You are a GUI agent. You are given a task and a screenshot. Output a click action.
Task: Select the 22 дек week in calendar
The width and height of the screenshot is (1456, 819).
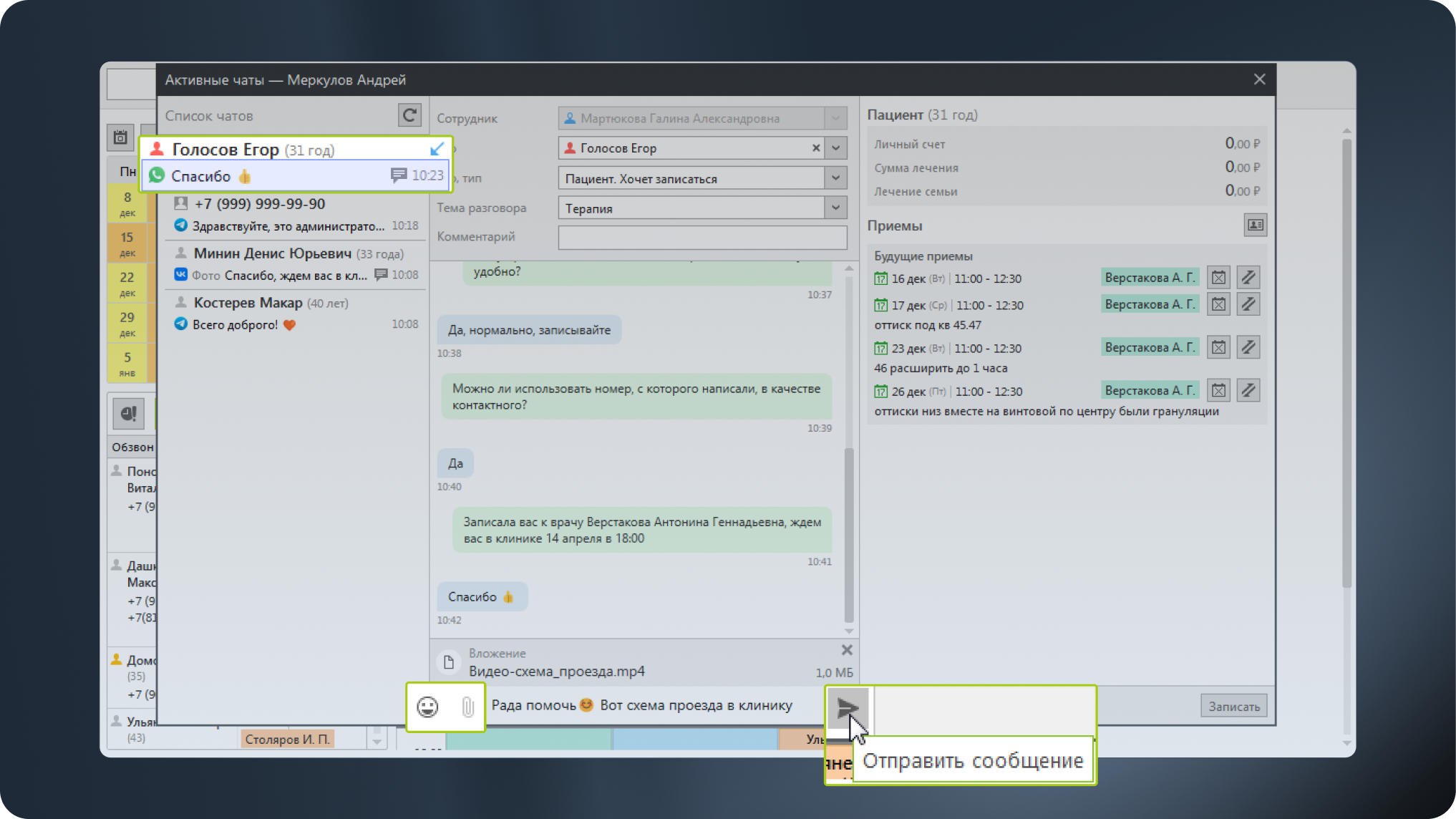tap(127, 283)
